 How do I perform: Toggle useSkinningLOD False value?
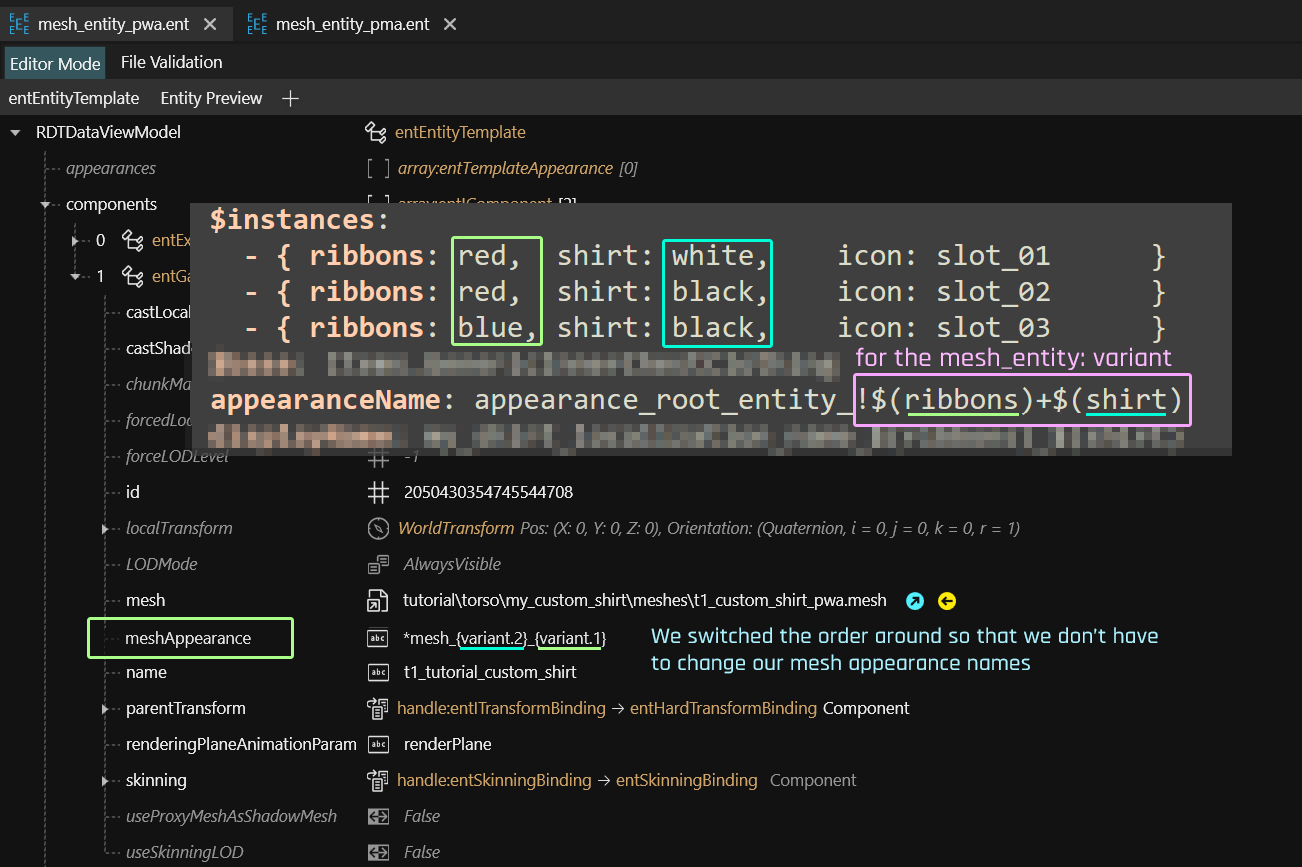pyautogui.click(x=421, y=852)
